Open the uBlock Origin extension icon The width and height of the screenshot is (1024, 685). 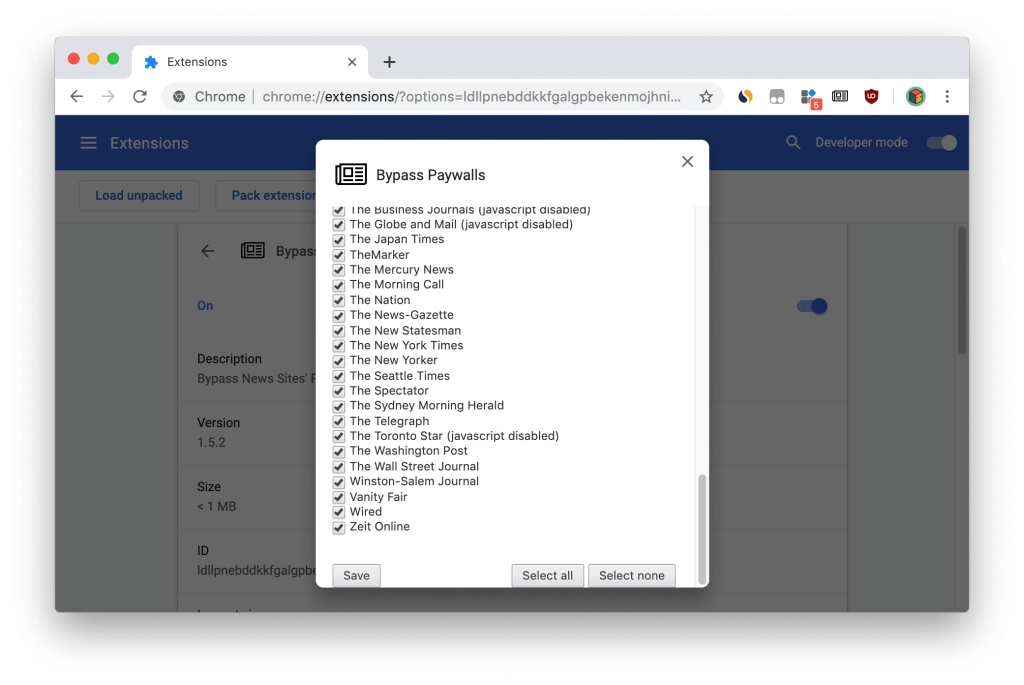(x=871, y=97)
